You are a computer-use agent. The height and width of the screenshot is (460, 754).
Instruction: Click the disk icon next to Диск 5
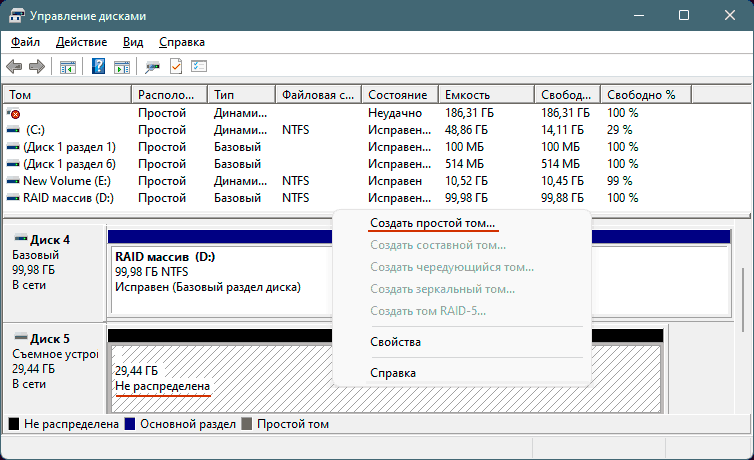coord(21,336)
